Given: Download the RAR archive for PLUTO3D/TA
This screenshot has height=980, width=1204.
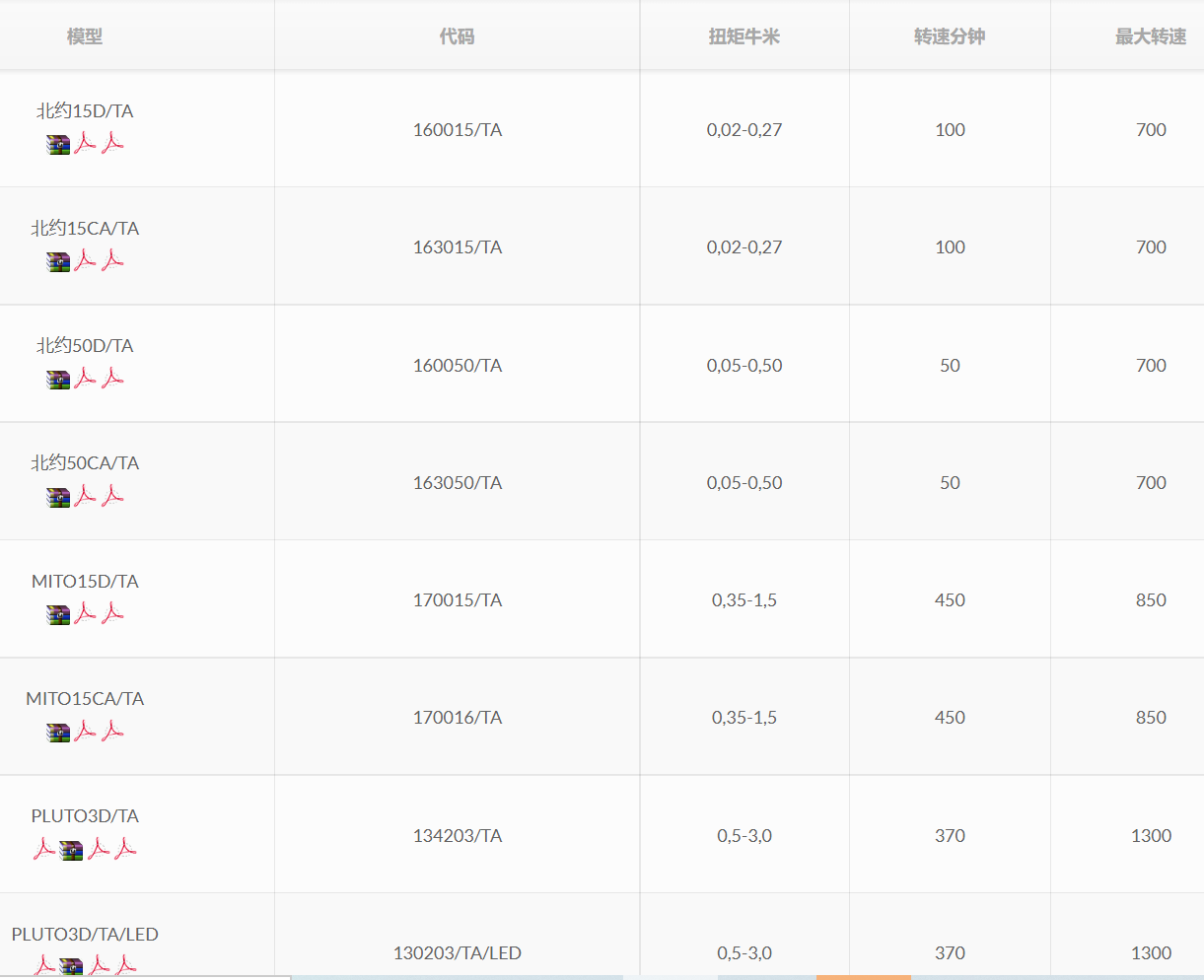Looking at the screenshot, I should point(71,850).
